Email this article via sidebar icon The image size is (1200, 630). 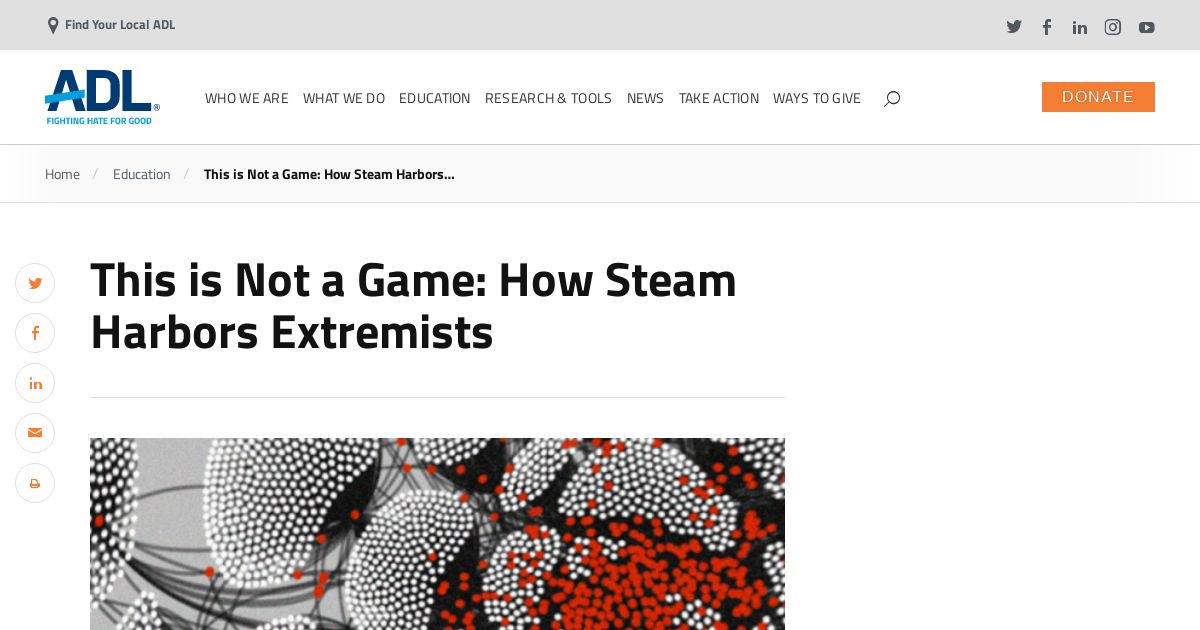pos(35,433)
